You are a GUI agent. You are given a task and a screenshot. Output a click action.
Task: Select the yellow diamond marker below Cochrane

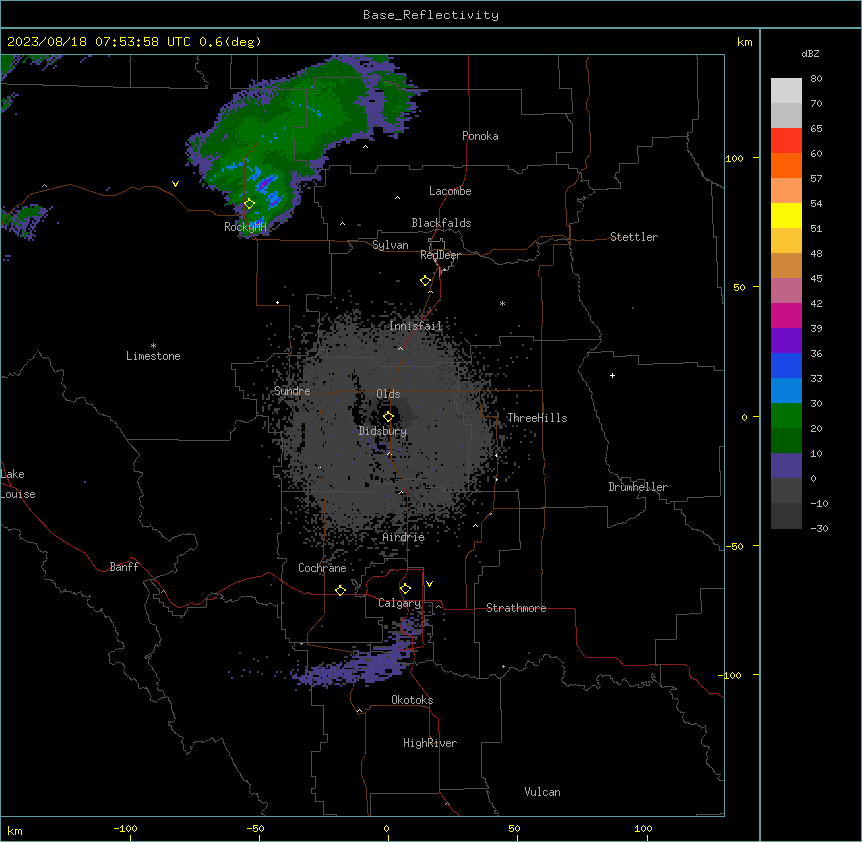coord(340,590)
